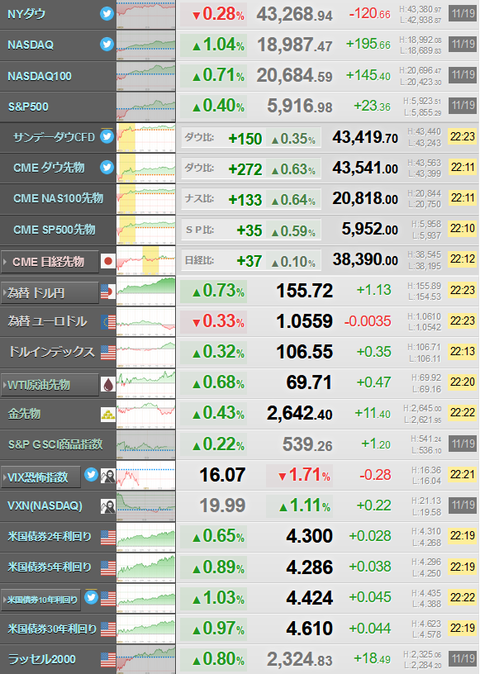Click US flag beside ラッセル2000
Image resolution: width=480 pixels, height=674 pixels.
click(108, 660)
